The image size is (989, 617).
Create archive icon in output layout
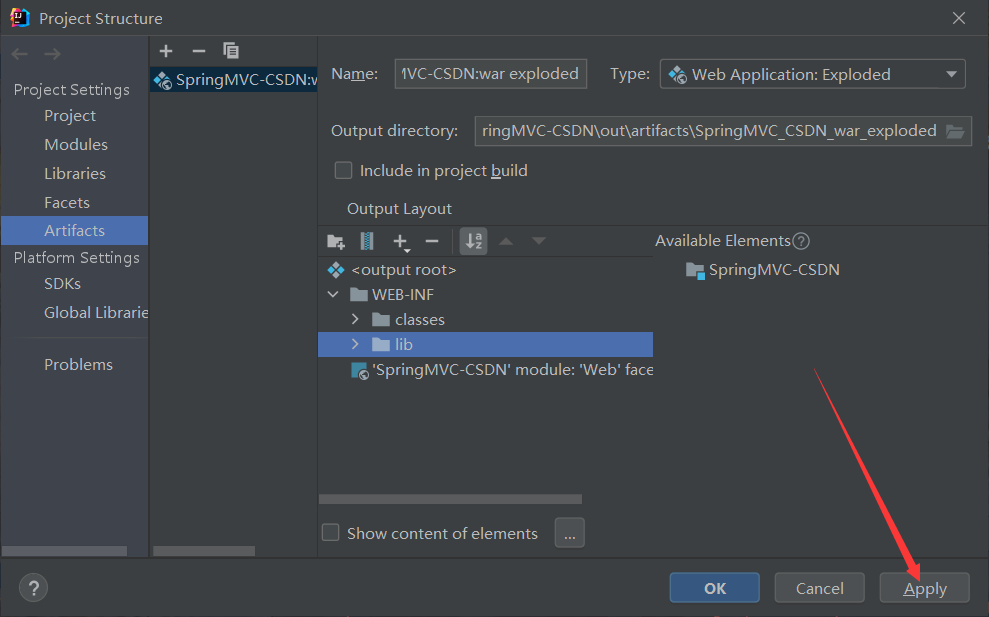click(366, 241)
